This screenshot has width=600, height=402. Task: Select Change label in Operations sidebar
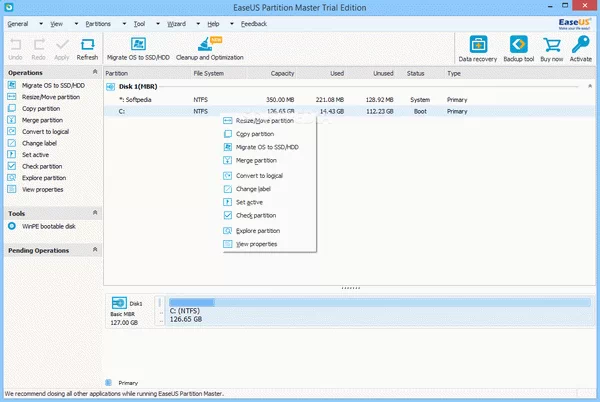pyautogui.click(x=39, y=143)
